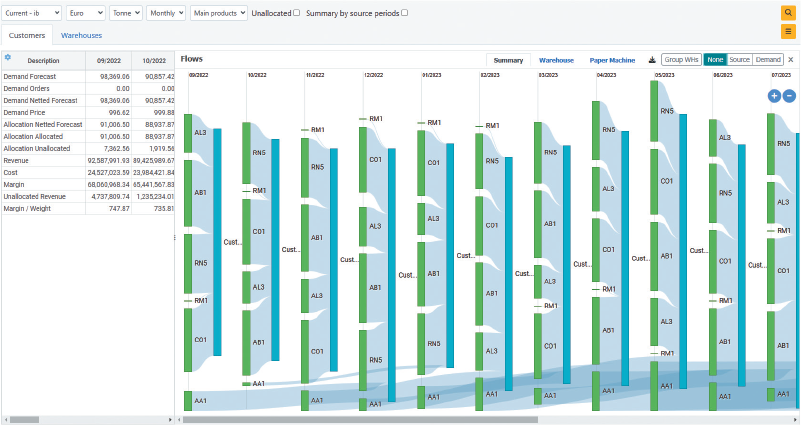Click the orange search icon button
This screenshot has height=425, width=801.
[x=788, y=13]
